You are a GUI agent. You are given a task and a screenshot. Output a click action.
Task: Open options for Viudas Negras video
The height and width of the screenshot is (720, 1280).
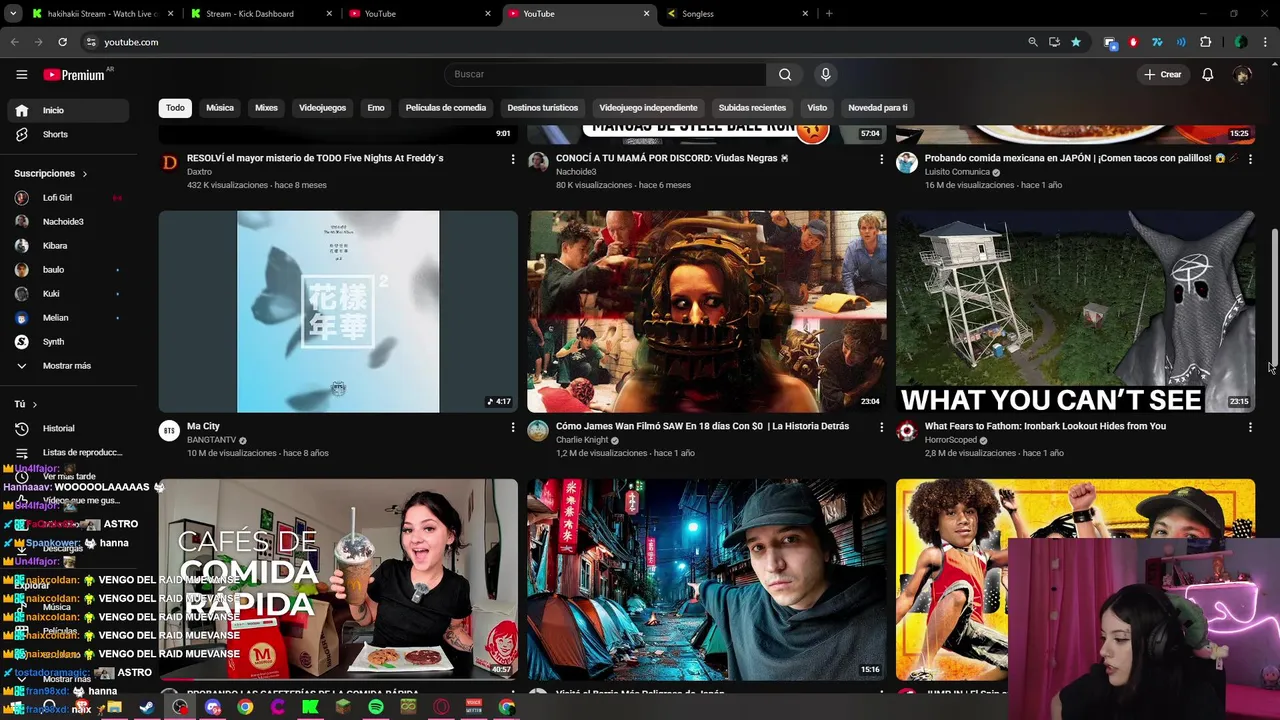pos(881,159)
